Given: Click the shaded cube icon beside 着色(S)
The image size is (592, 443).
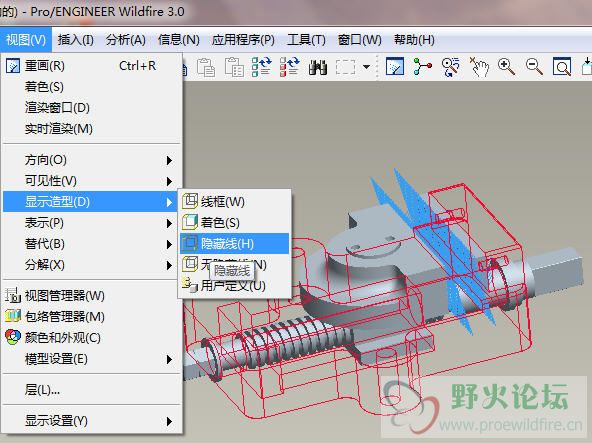Looking at the screenshot, I should pyautogui.click(x=190, y=222).
